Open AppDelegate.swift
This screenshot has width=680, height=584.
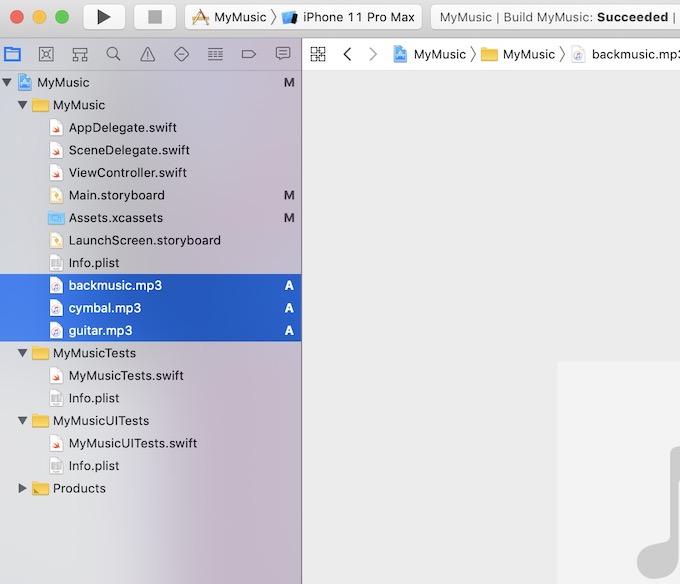point(150,127)
